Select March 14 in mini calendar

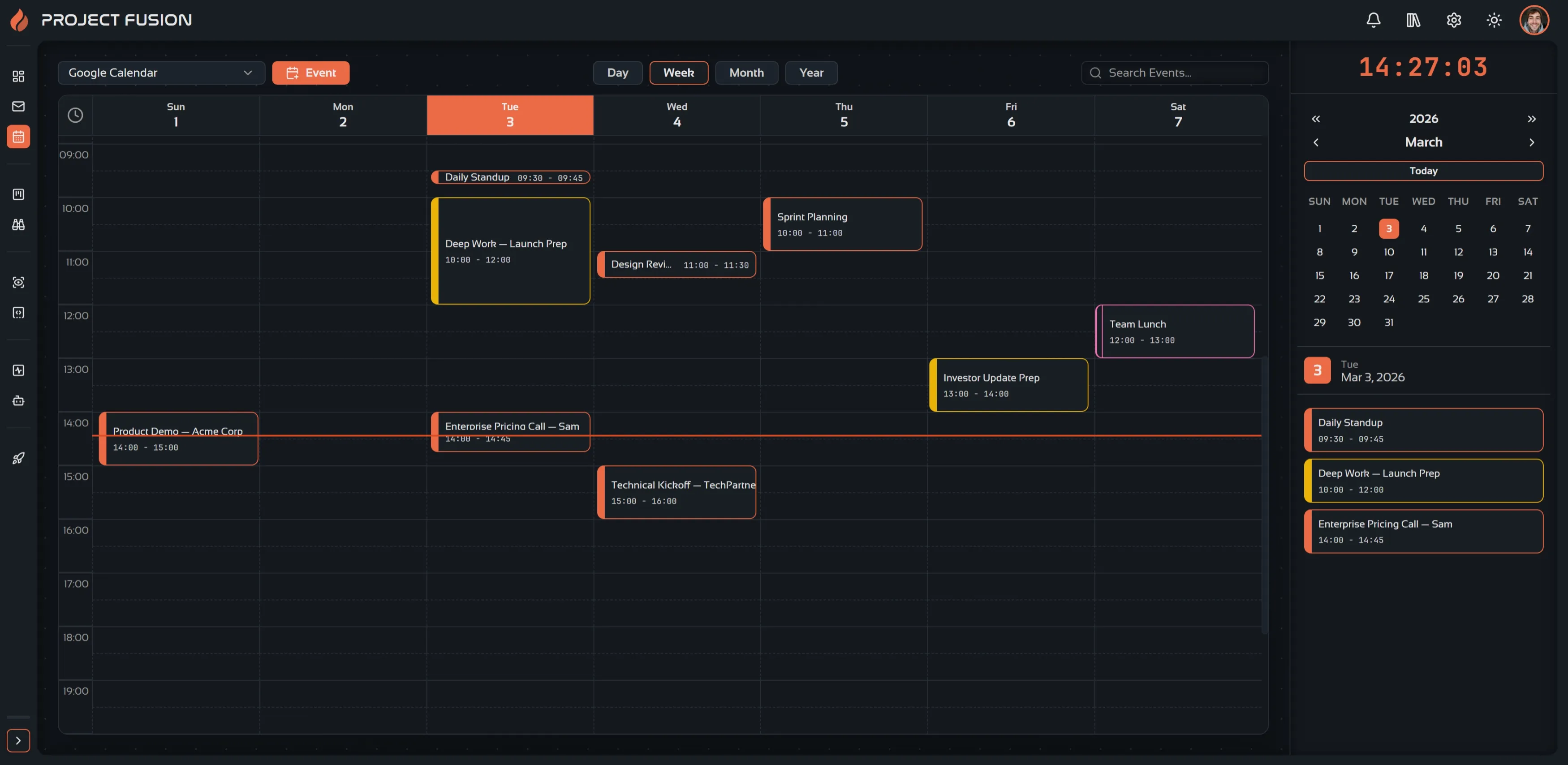(1527, 252)
